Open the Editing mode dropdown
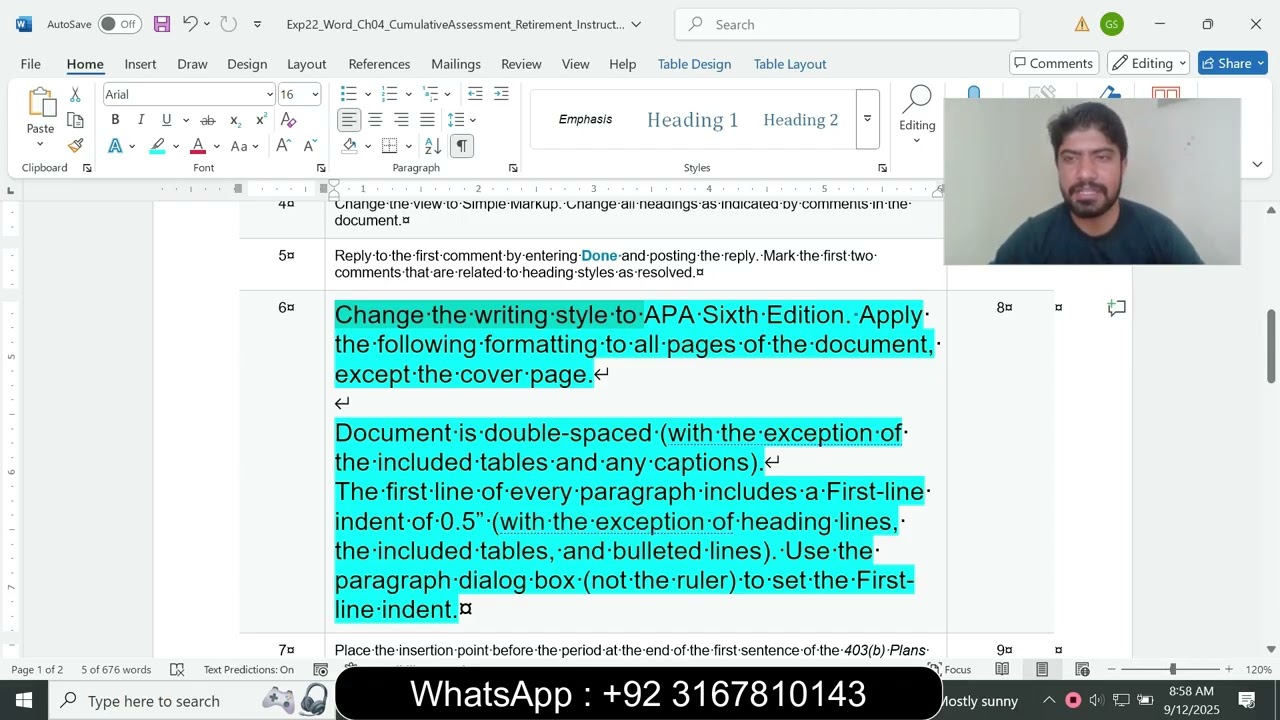This screenshot has height=720, width=1280. (1149, 63)
